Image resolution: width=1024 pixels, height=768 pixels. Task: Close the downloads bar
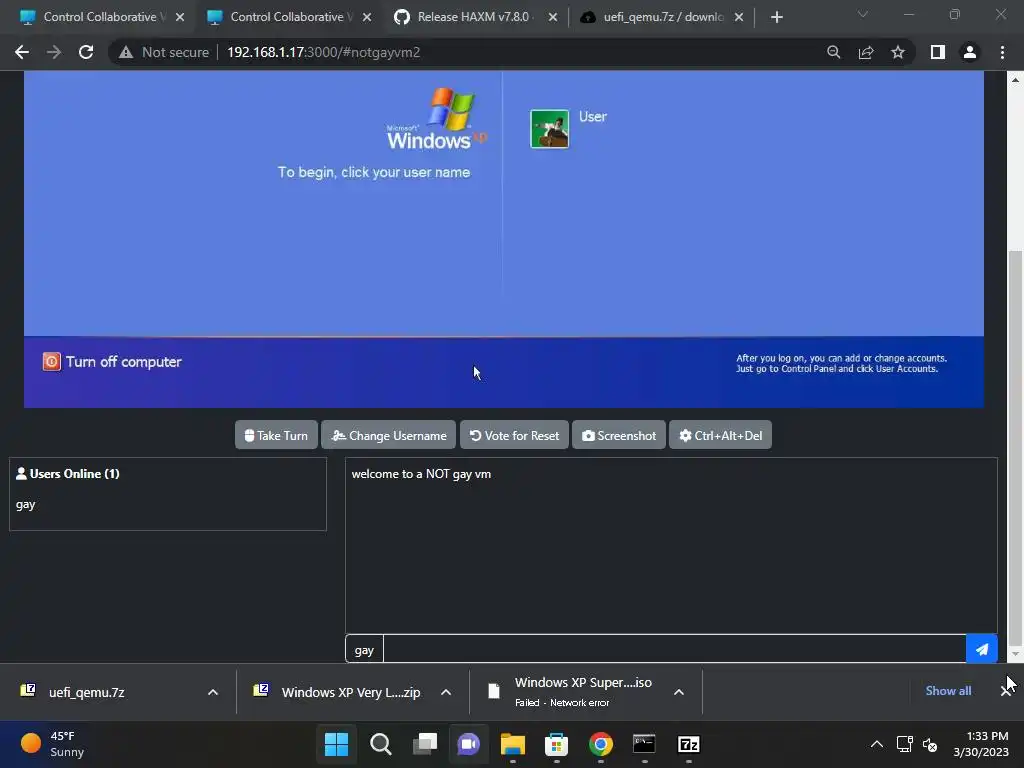click(x=1006, y=691)
